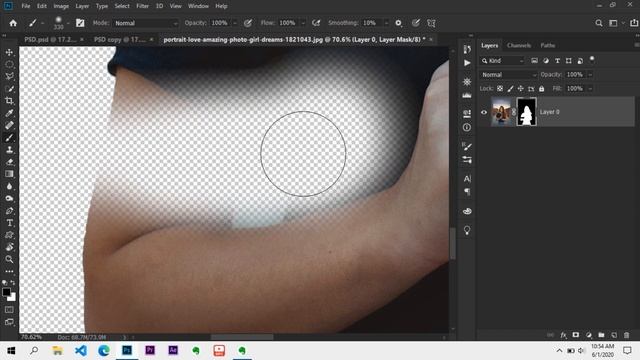Switch to the Channels tab
Viewport: 640px width, 360px height.
click(519, 45)
